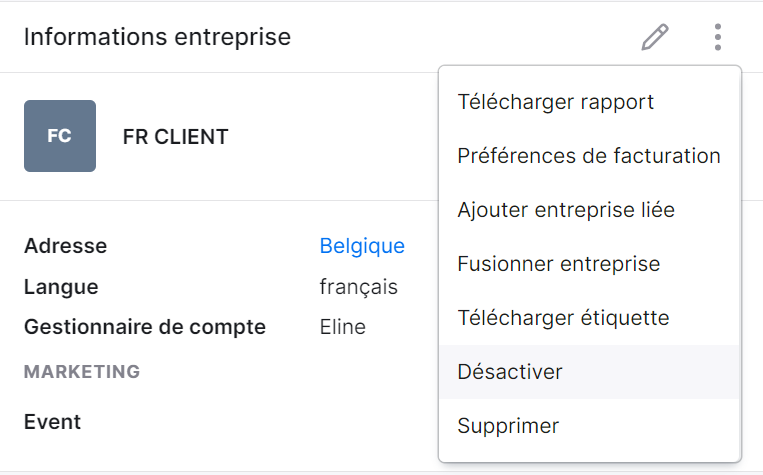Open the Belgique address link
Image resolution: width=763 pixels, height=475 pixels.
tap(362, 246)
